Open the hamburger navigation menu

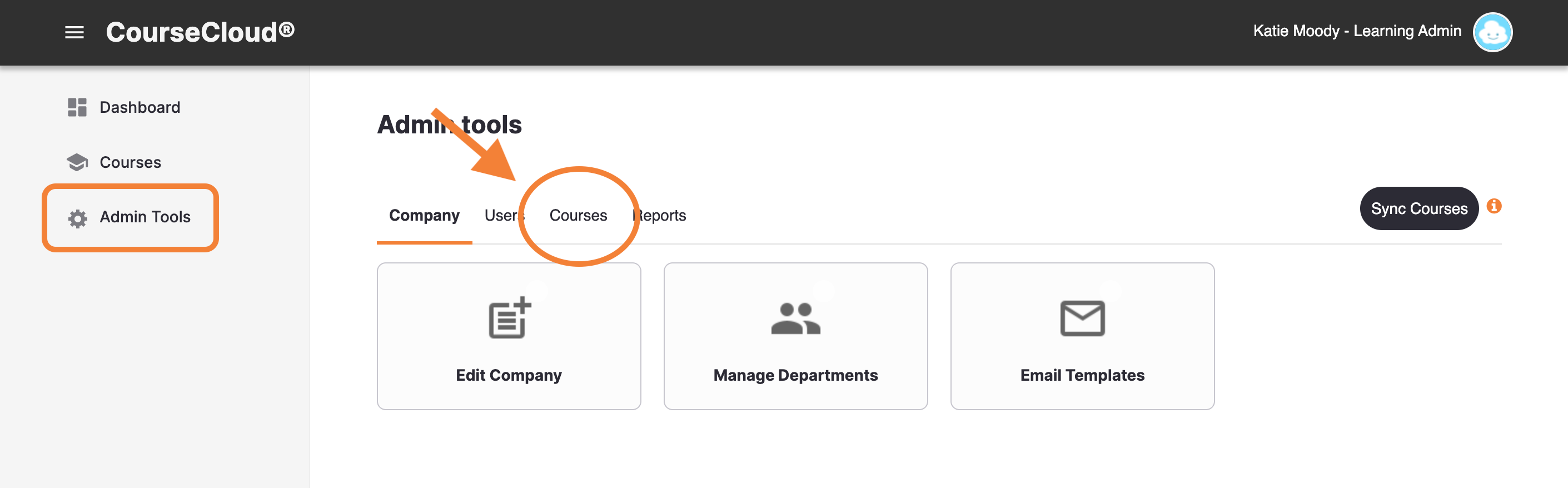pos(74,32)
